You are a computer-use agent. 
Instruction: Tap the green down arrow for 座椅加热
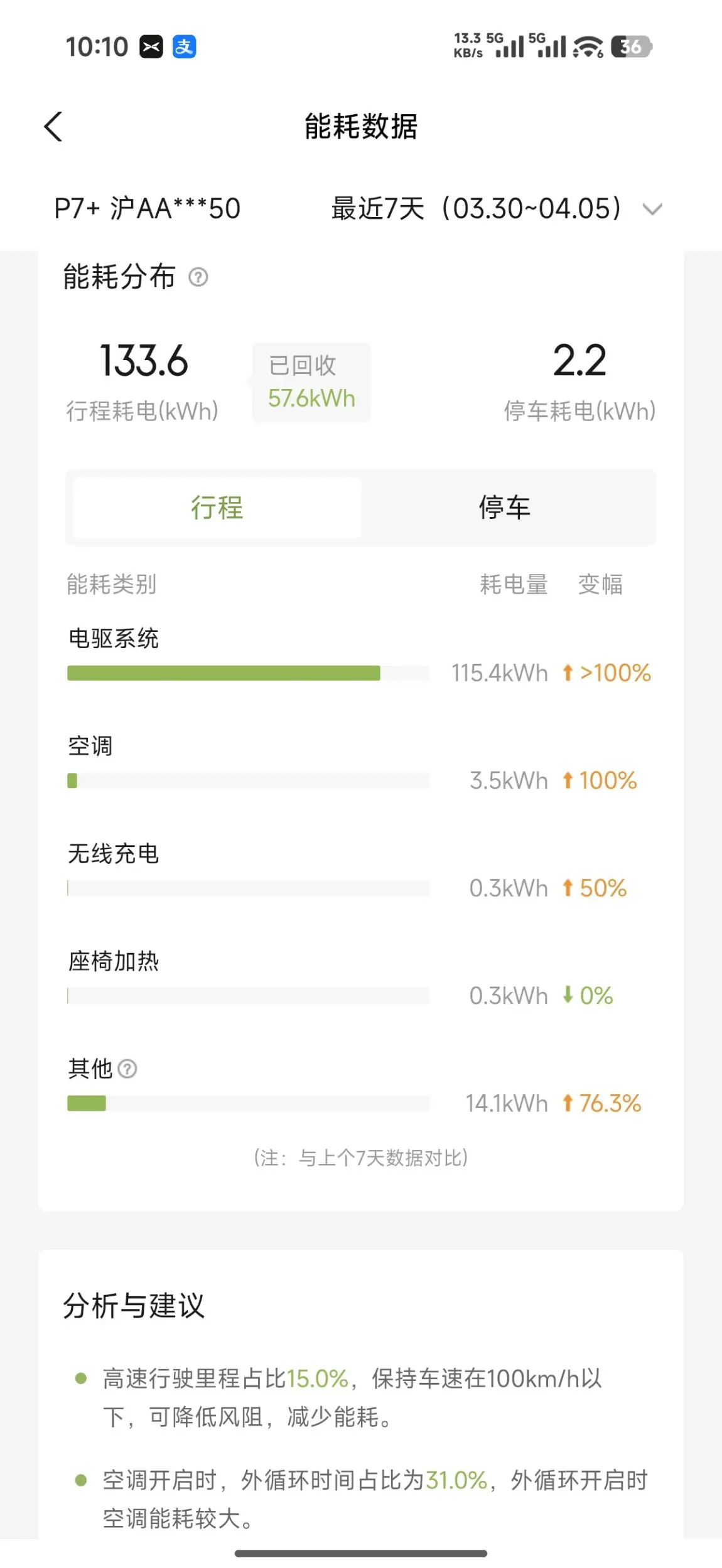click(x=568, y=995)
